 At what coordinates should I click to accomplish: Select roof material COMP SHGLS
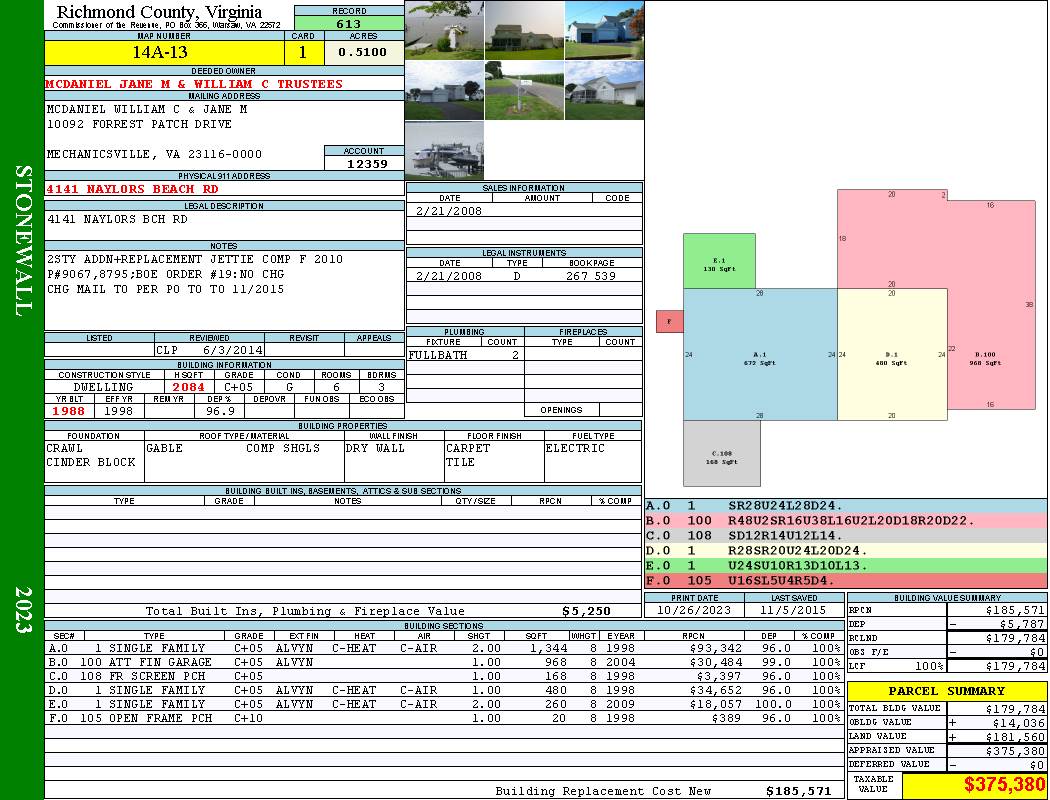[x=283, y=448]
